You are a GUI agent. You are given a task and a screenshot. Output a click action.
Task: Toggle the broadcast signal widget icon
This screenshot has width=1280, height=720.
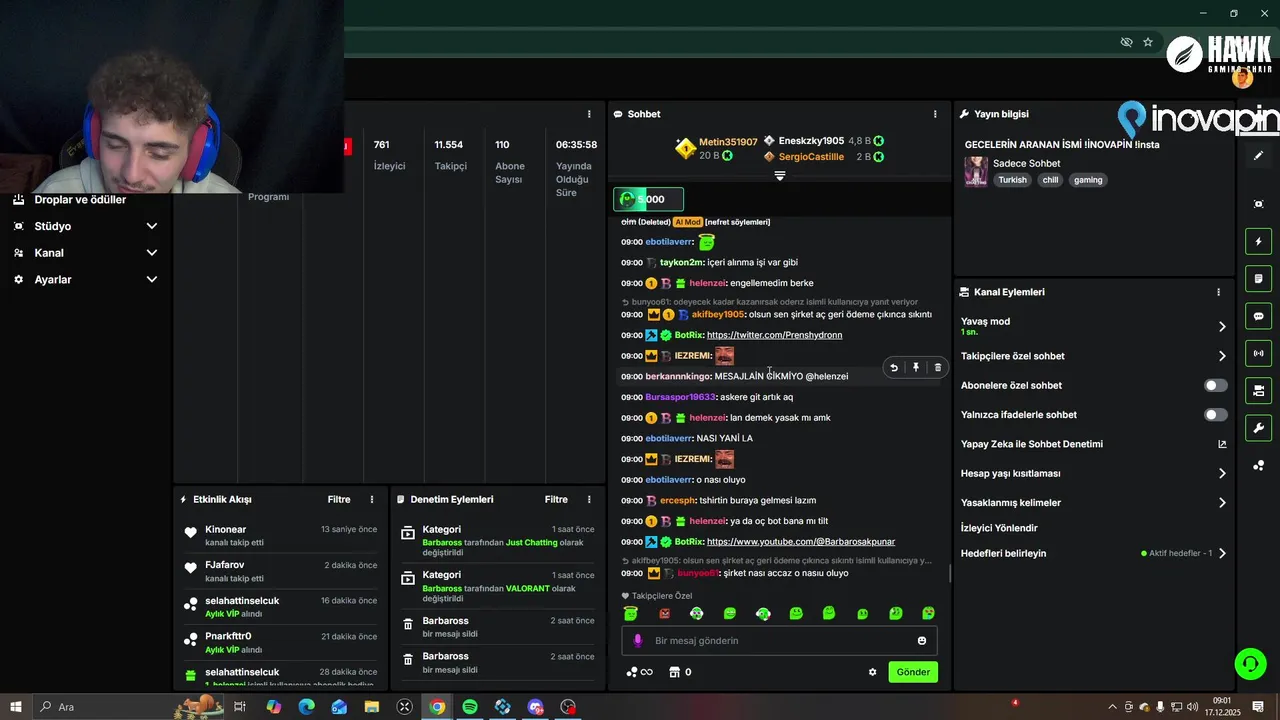pyautogui.click(x=1258, y=353)
